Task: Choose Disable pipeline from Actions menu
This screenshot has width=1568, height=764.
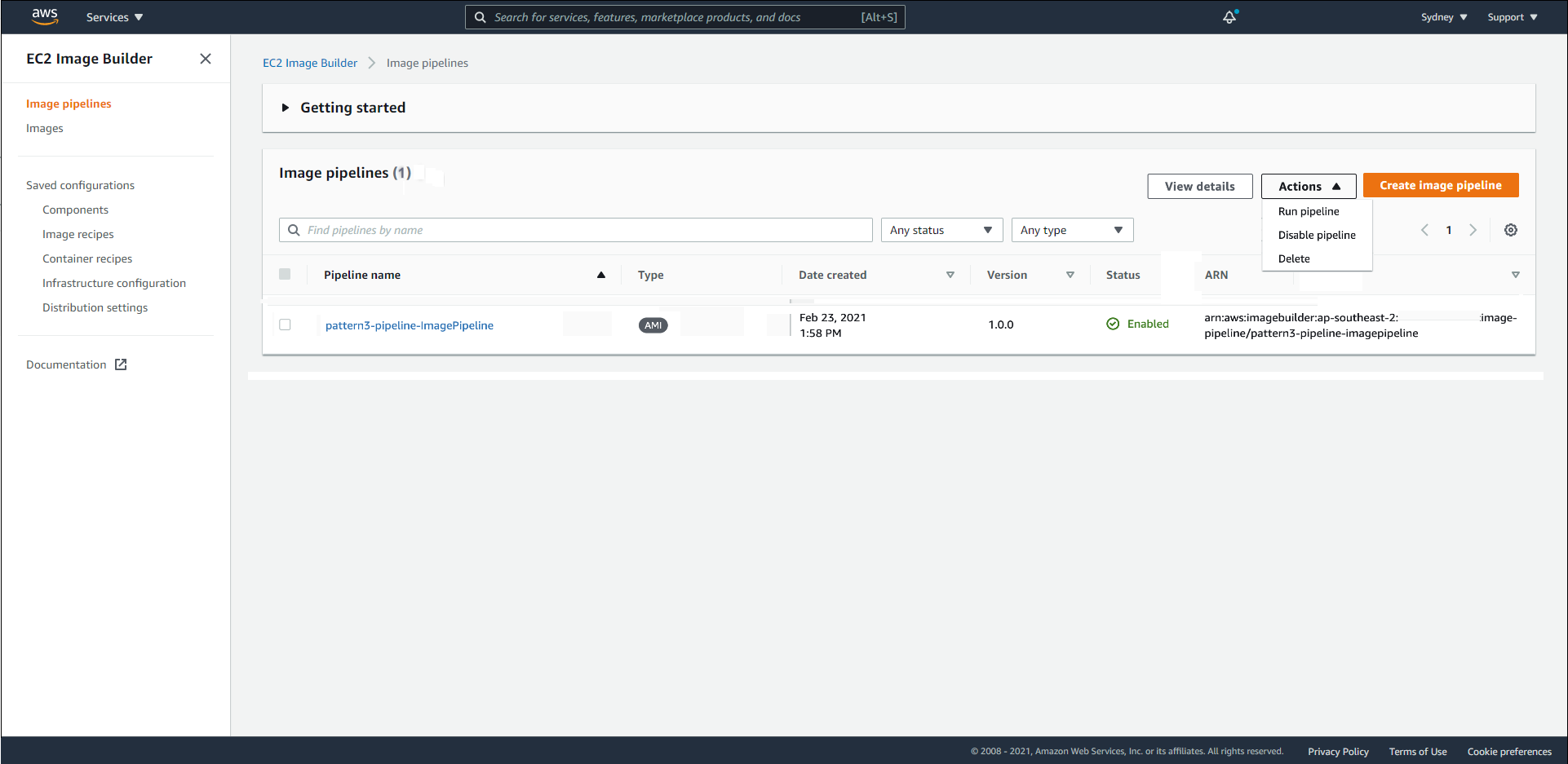Action: 1317,235
